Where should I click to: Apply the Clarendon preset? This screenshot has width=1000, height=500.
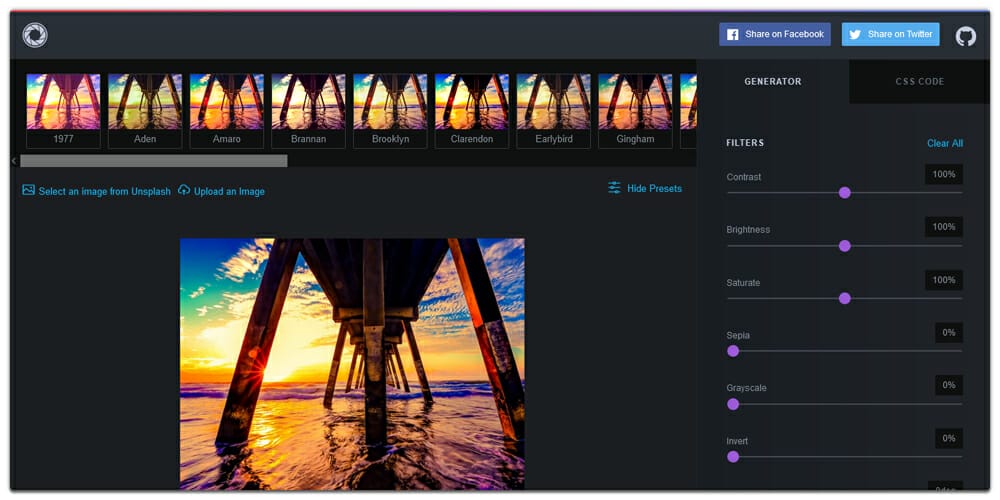471,111
